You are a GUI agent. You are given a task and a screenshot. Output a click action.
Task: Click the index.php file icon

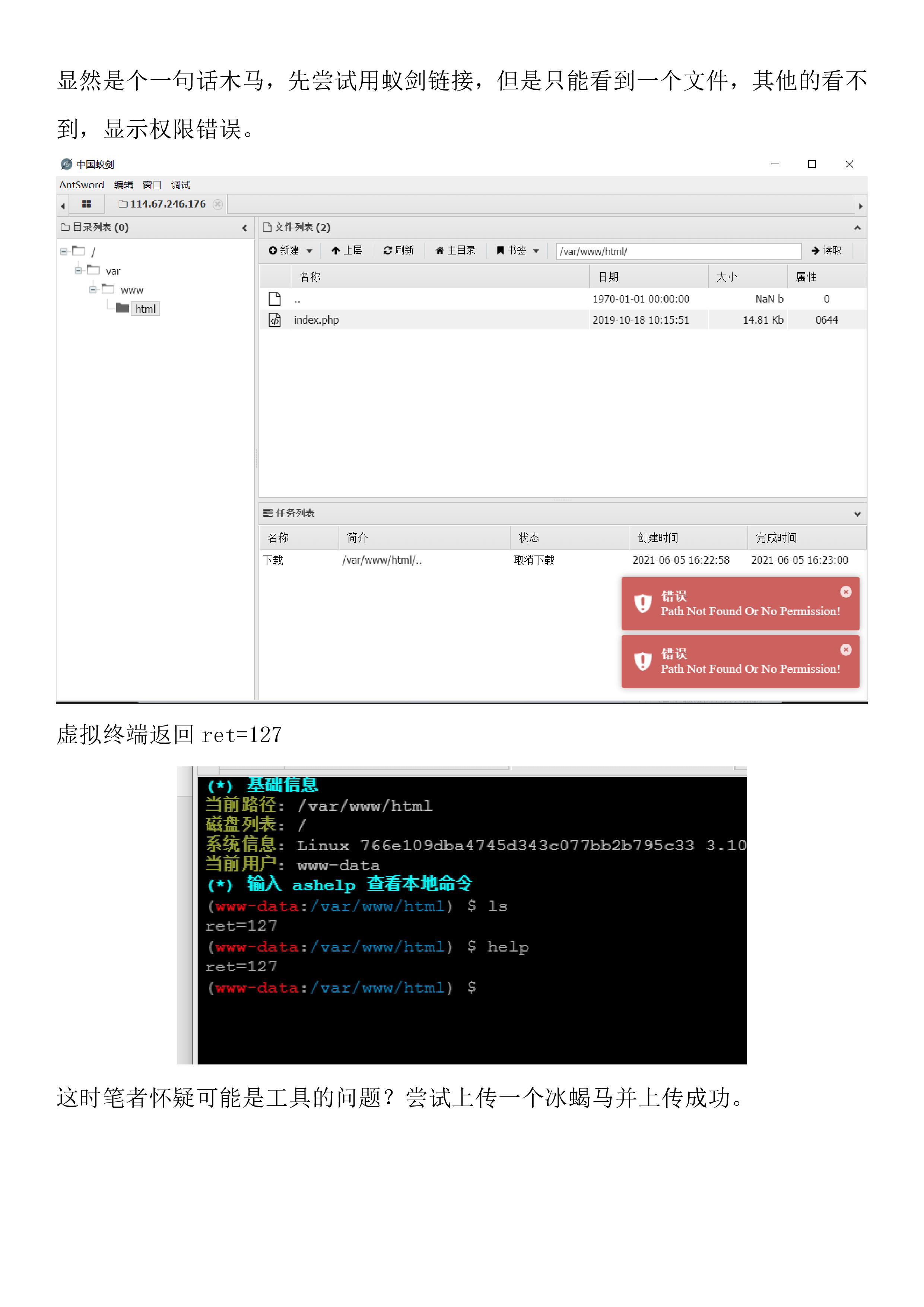point(275,320)
